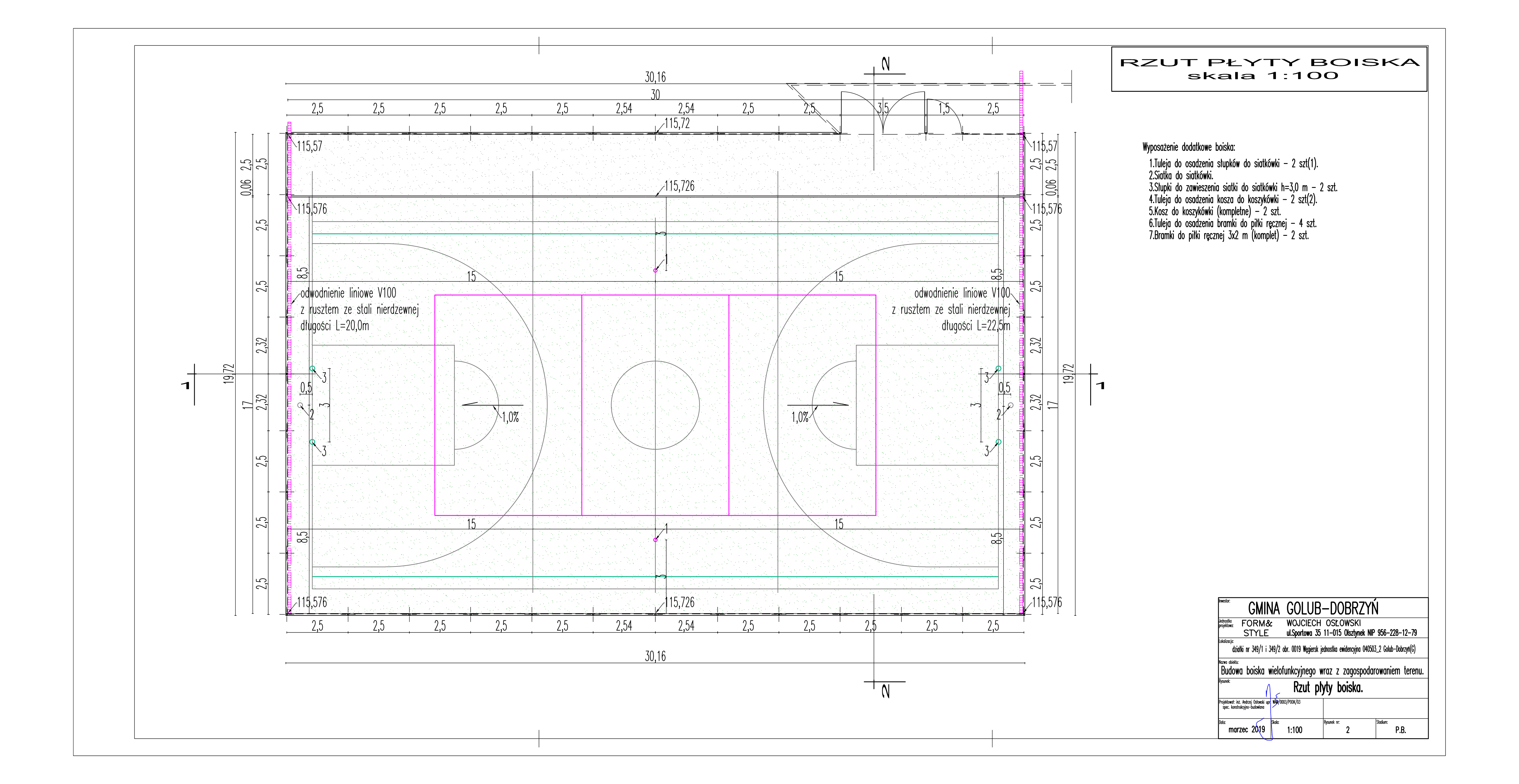Click drainage note 'długości L=22,5m'
This screenshot has width=1519, height=784.
(976, 326)
